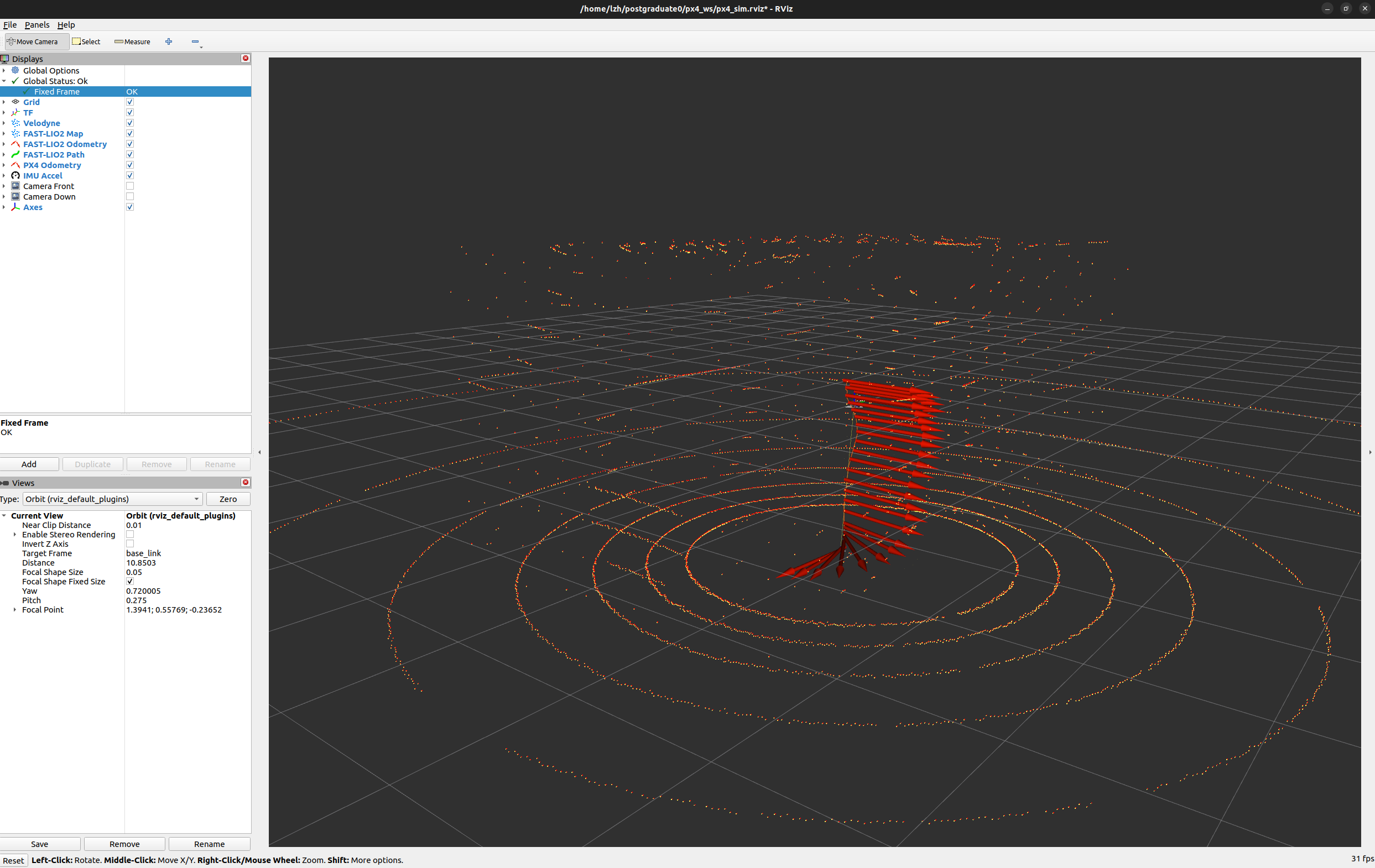Open the view Type dropdown
Screen dimensions: 1375x868
[x=112, y=499]
